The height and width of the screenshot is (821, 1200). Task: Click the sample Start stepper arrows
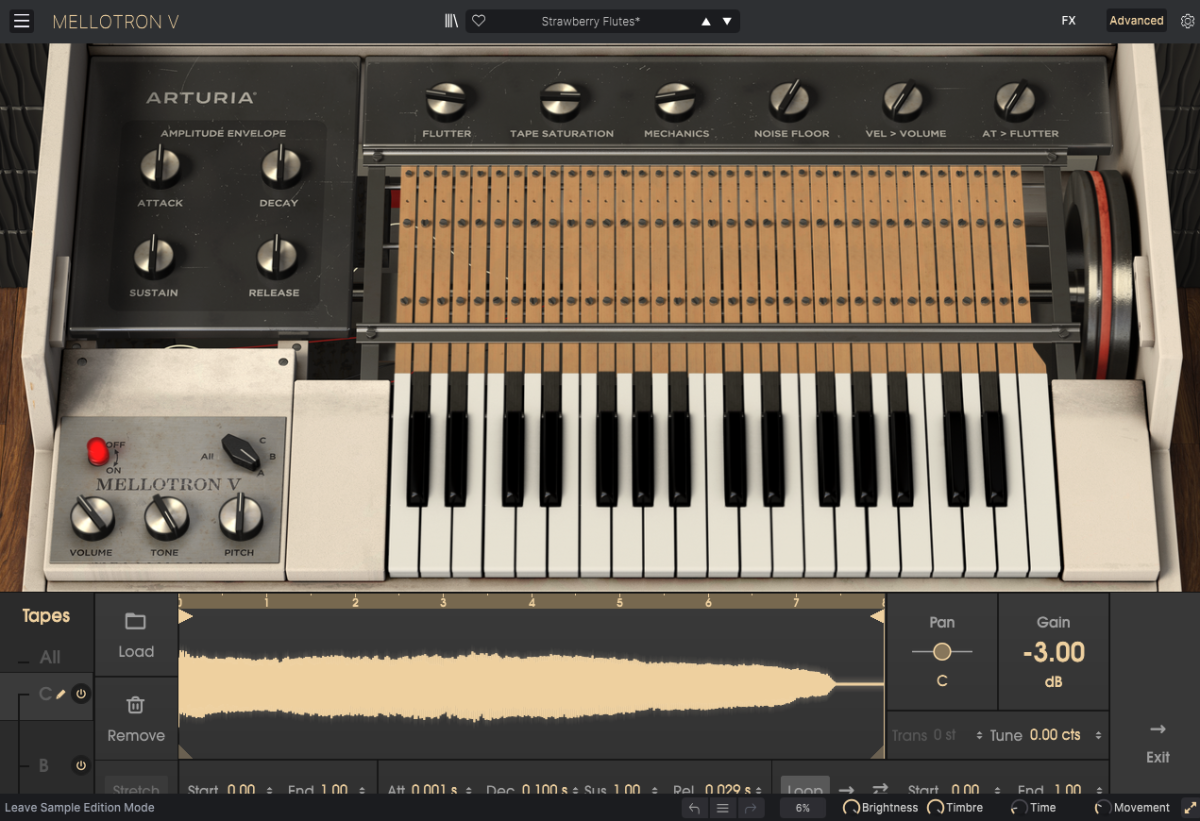(268, 790)
